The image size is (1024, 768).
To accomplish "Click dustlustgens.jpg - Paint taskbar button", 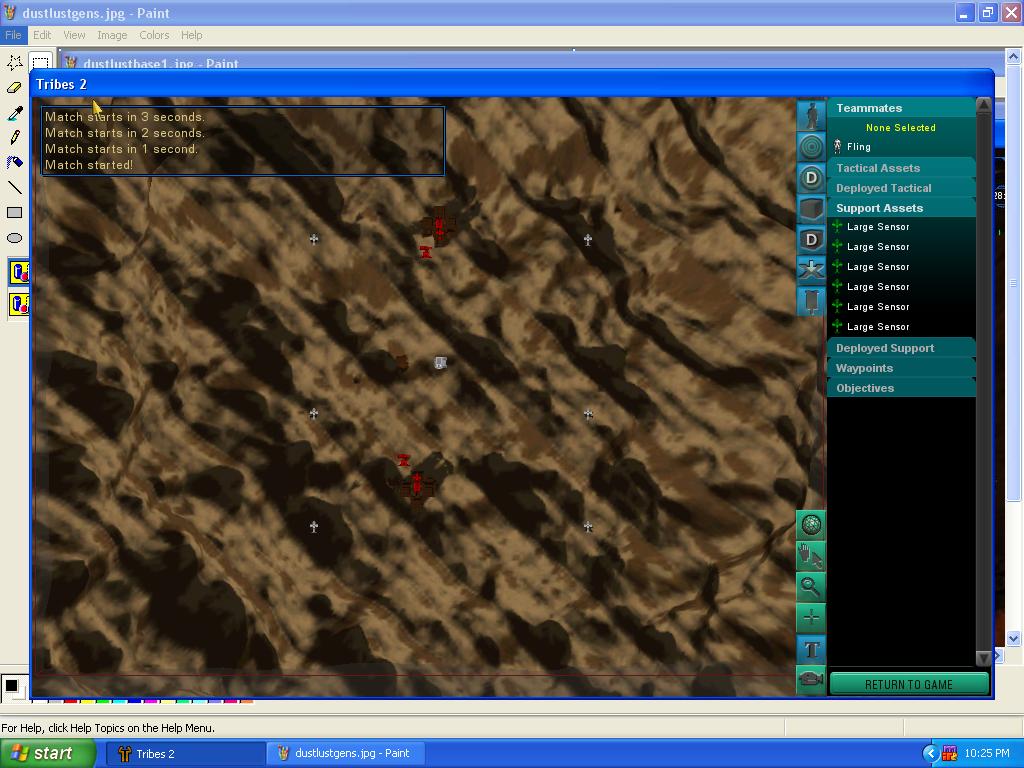I will pyautogui.click(x=346, y=754).
